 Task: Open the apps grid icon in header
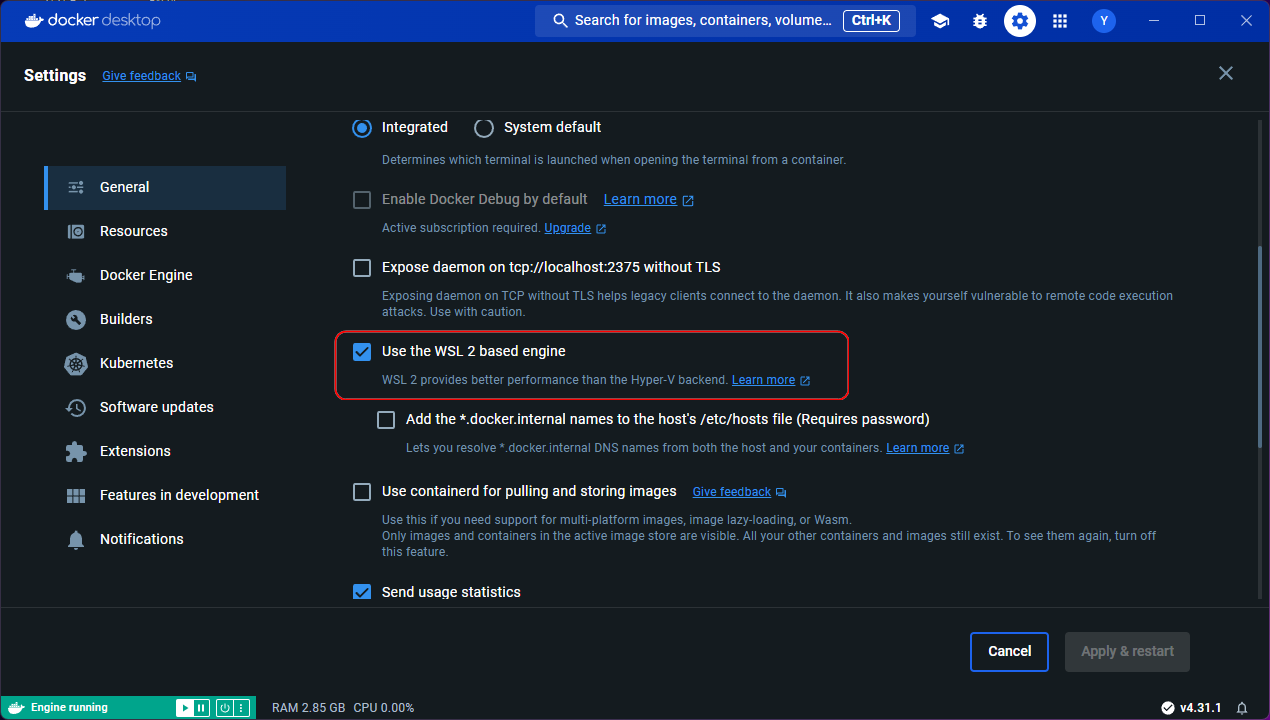(1060, 21)
